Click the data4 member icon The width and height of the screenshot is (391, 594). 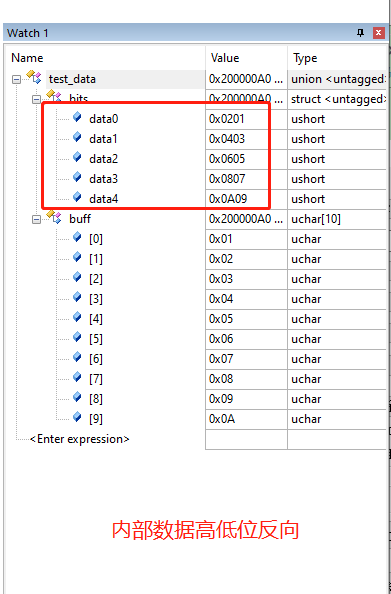(77, 197)
